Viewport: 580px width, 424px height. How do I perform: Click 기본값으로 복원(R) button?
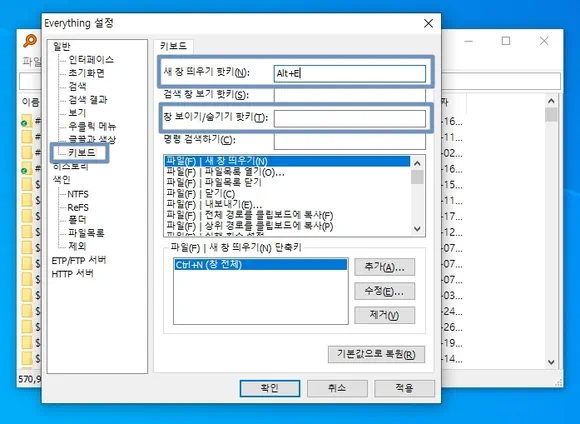click(376, 354)
